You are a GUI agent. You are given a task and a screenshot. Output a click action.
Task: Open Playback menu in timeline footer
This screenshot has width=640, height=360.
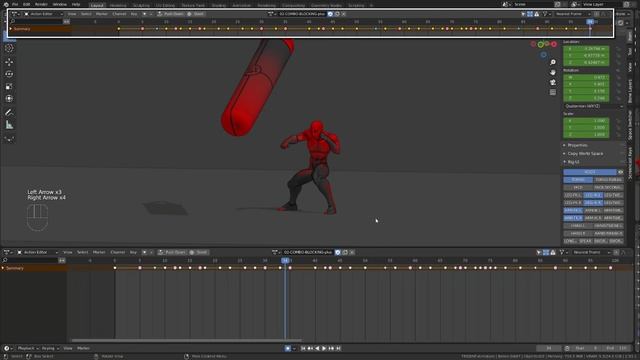pos(28,349)
